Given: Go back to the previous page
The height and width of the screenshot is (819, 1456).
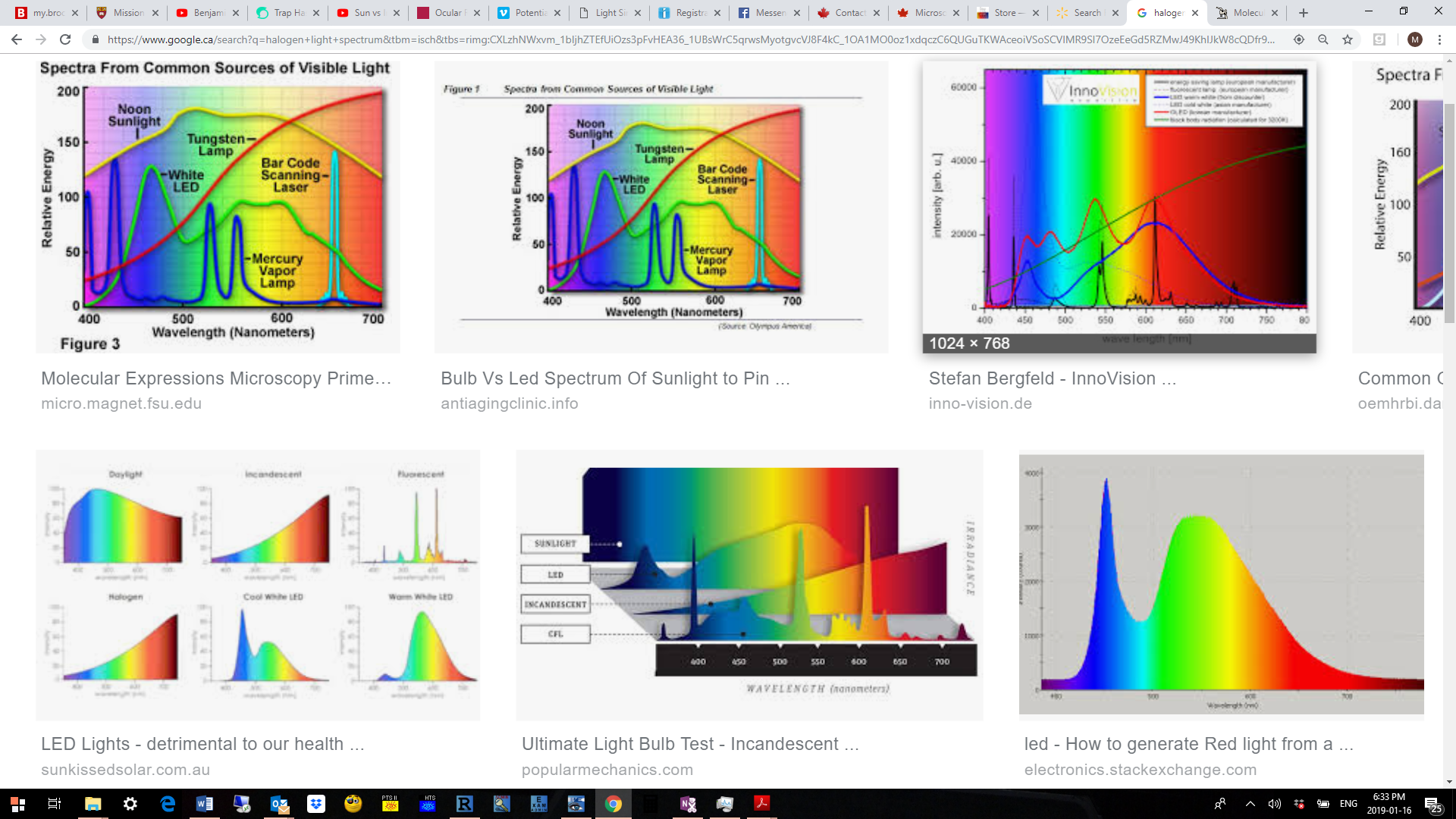Looking at the screenshot, I should click(16, 39).
